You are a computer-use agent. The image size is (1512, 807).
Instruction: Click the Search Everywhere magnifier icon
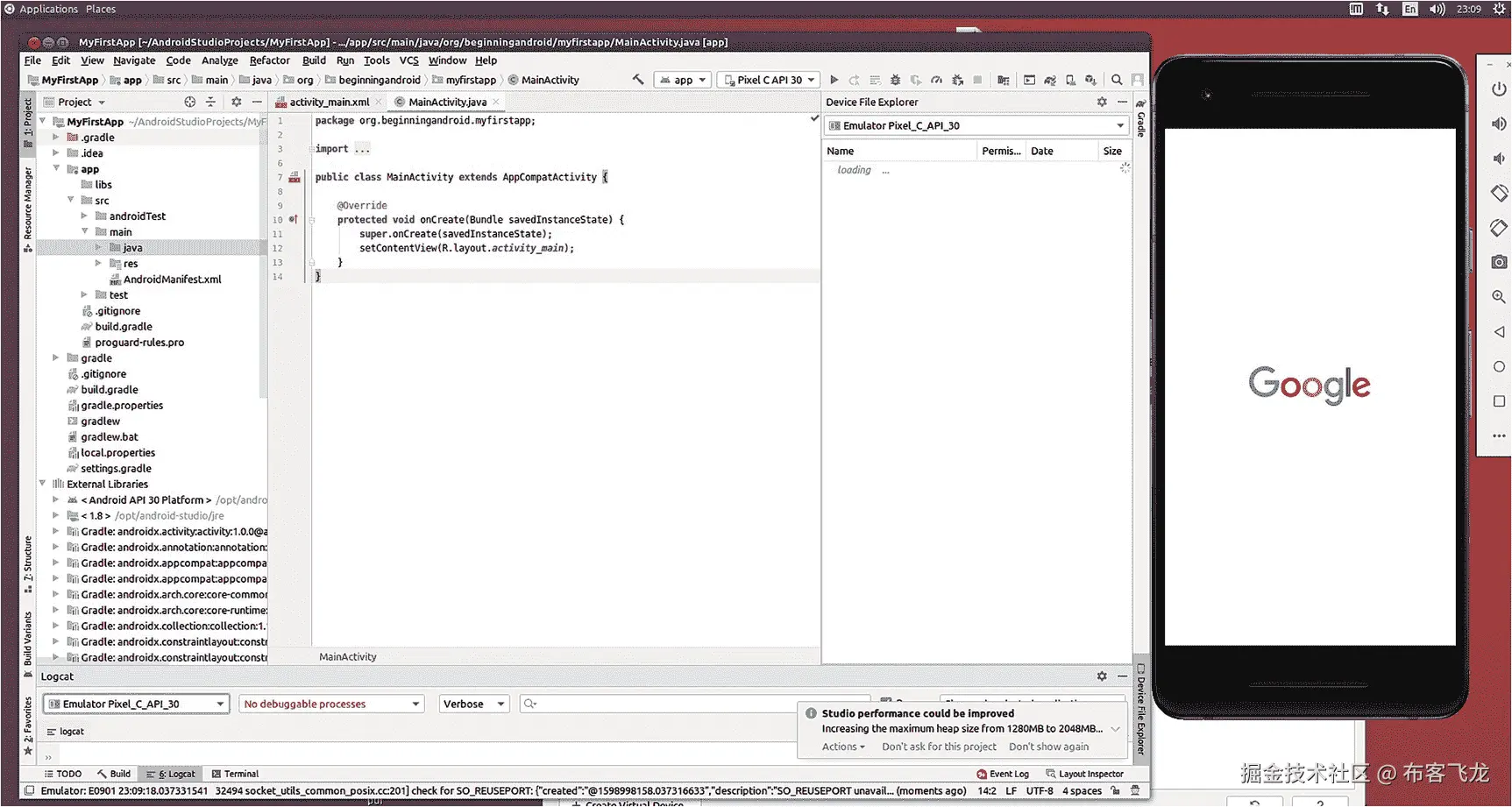pos(1117,80)
